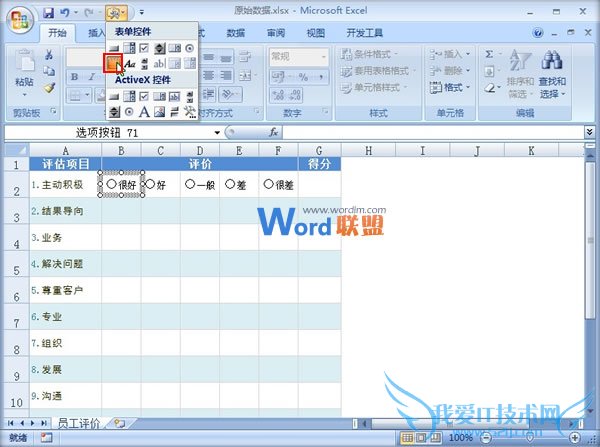Select the 员工评价 sheet tab
This screenshot has height=447, width=600.
coord(78,423)
